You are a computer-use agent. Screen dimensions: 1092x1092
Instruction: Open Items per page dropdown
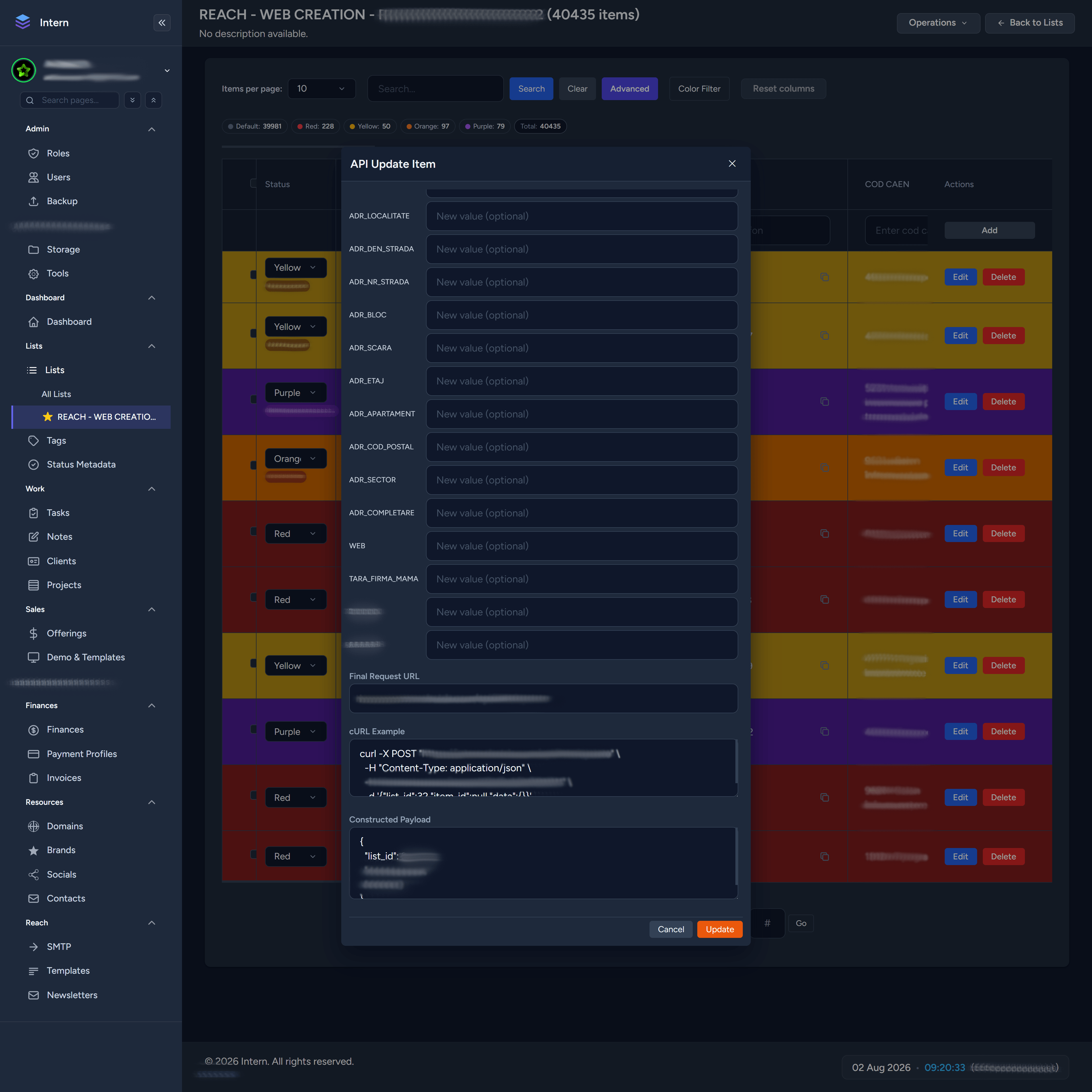322,89
